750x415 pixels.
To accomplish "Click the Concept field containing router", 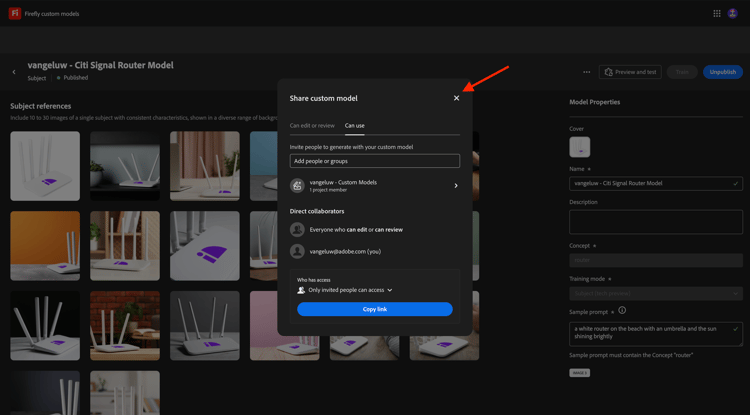I will point(656,260).
